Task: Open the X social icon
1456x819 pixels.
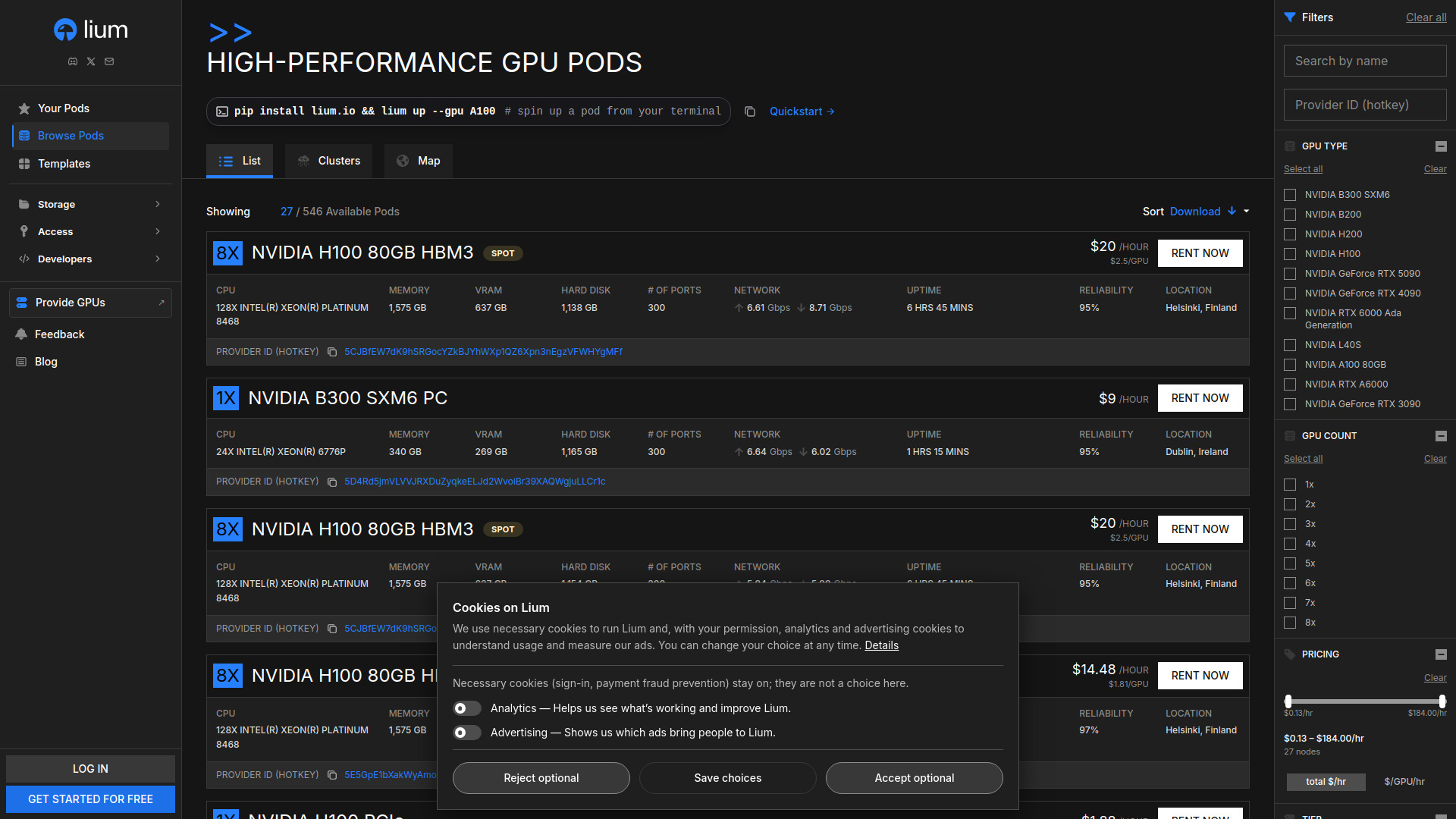Action: click(x=91, y=61)
